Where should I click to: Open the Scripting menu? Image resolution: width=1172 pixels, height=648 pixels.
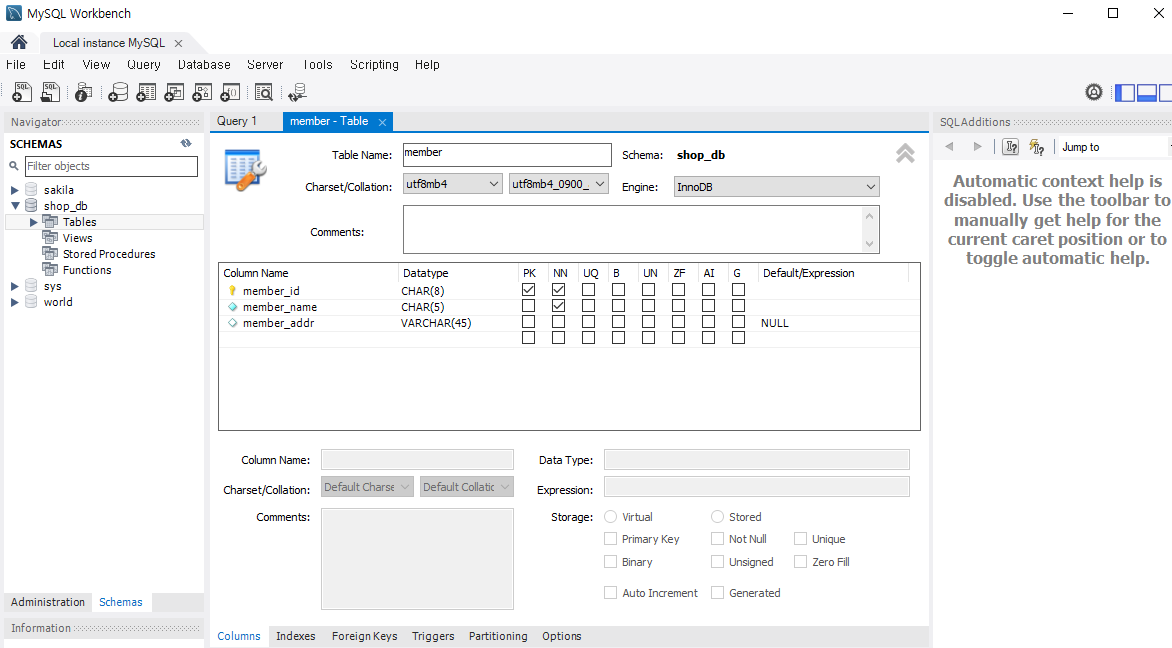coord(374,65)
